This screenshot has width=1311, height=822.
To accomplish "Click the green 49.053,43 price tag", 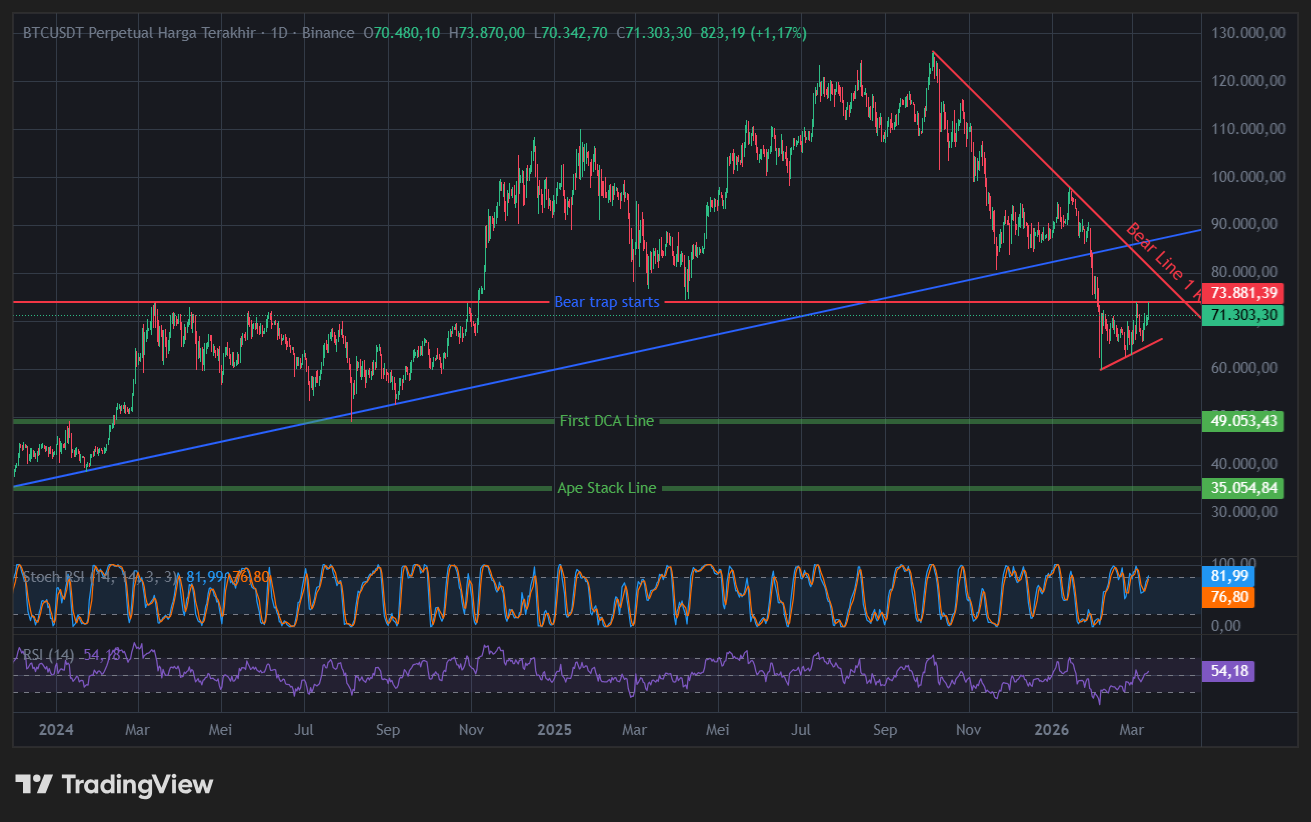I will point(1241,421).
